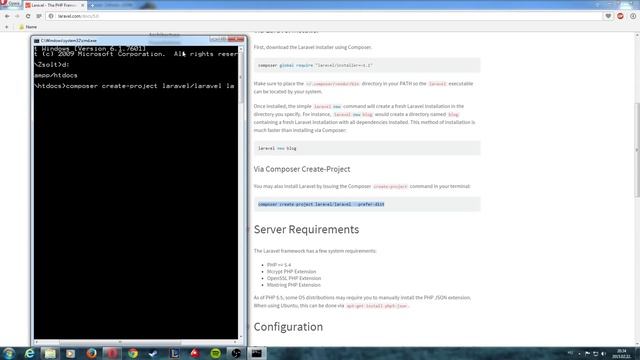Click the page vertical scrollbar thumb
The image size is (640, 360).
click(637, 149)
